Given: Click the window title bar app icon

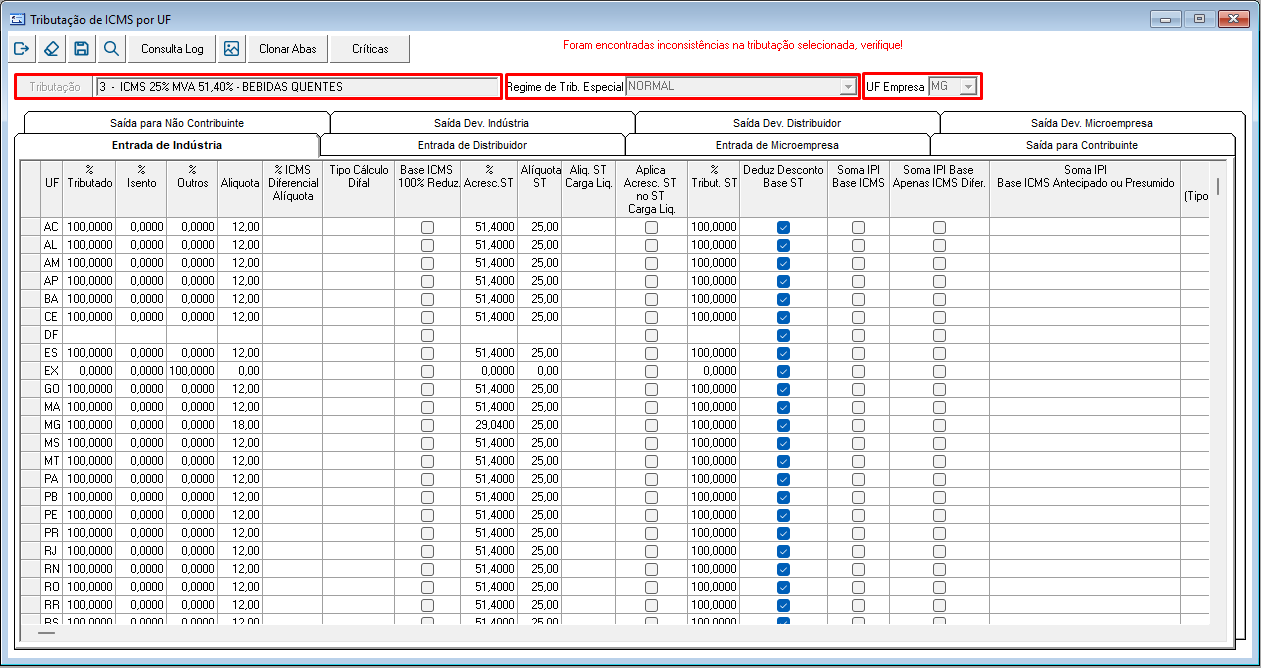Looking at the screenshot, I should 16,18.
